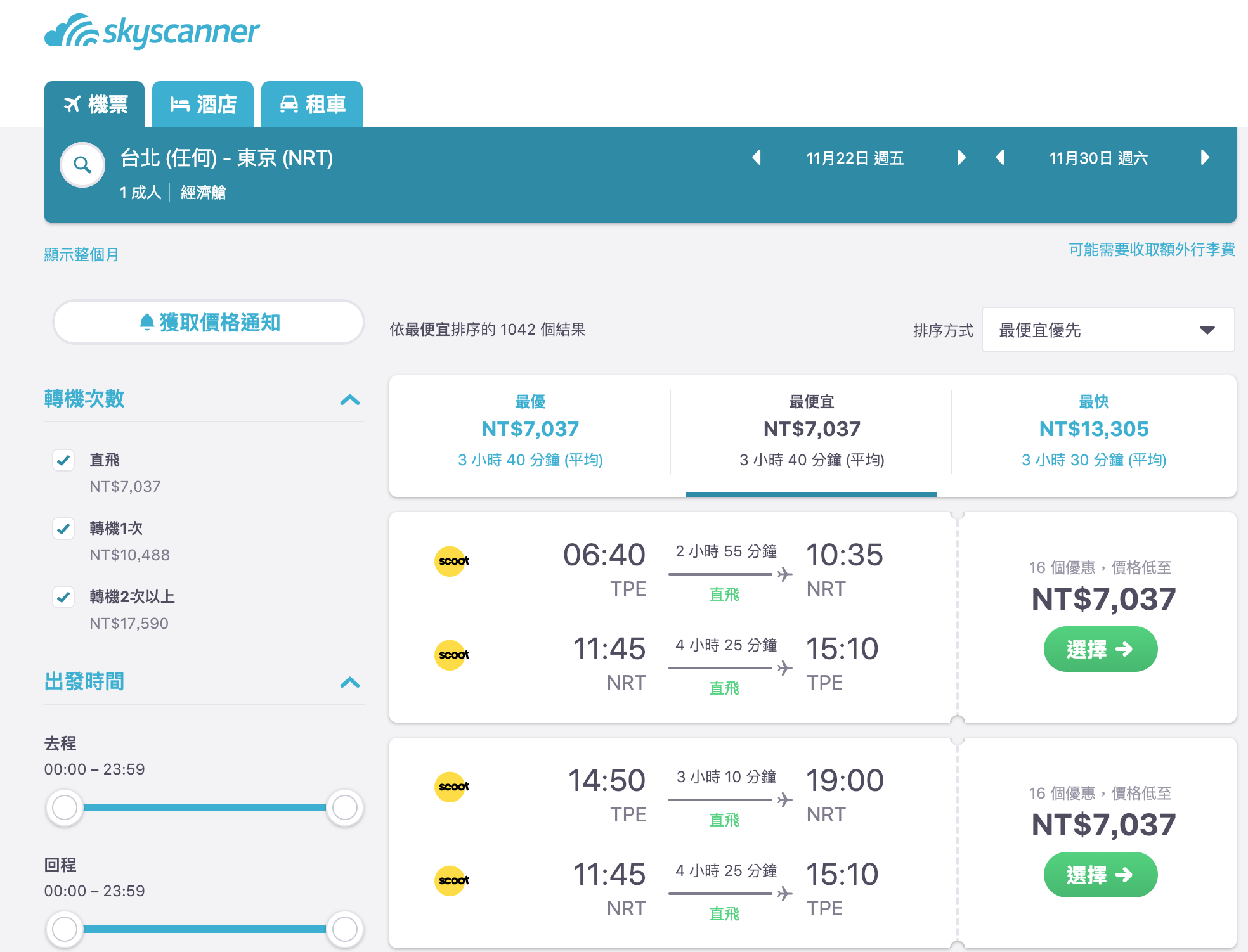Open the 最便宜優先 sort dropdown

(1108, 330)
